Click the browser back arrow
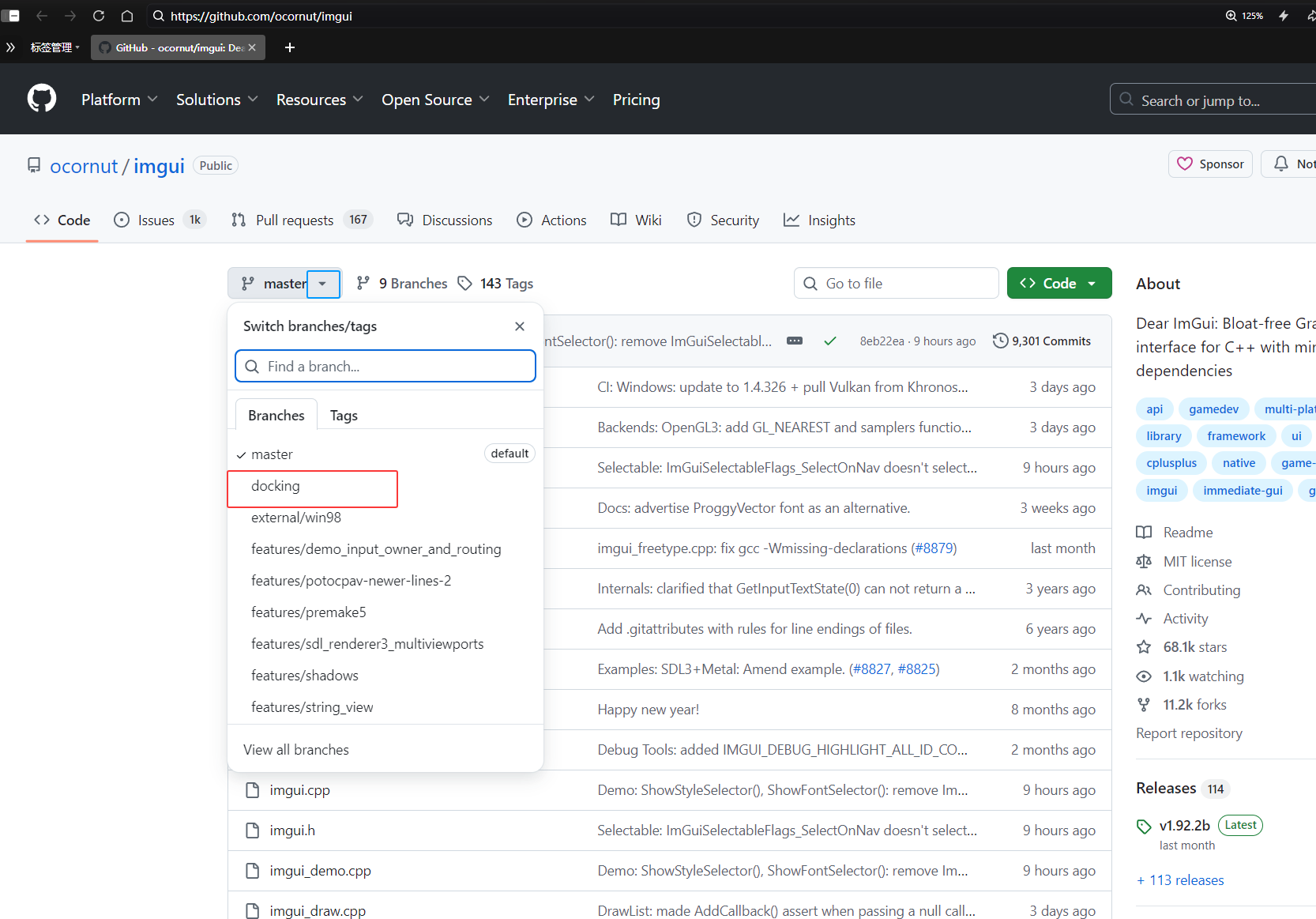 (x=42, y=16)
